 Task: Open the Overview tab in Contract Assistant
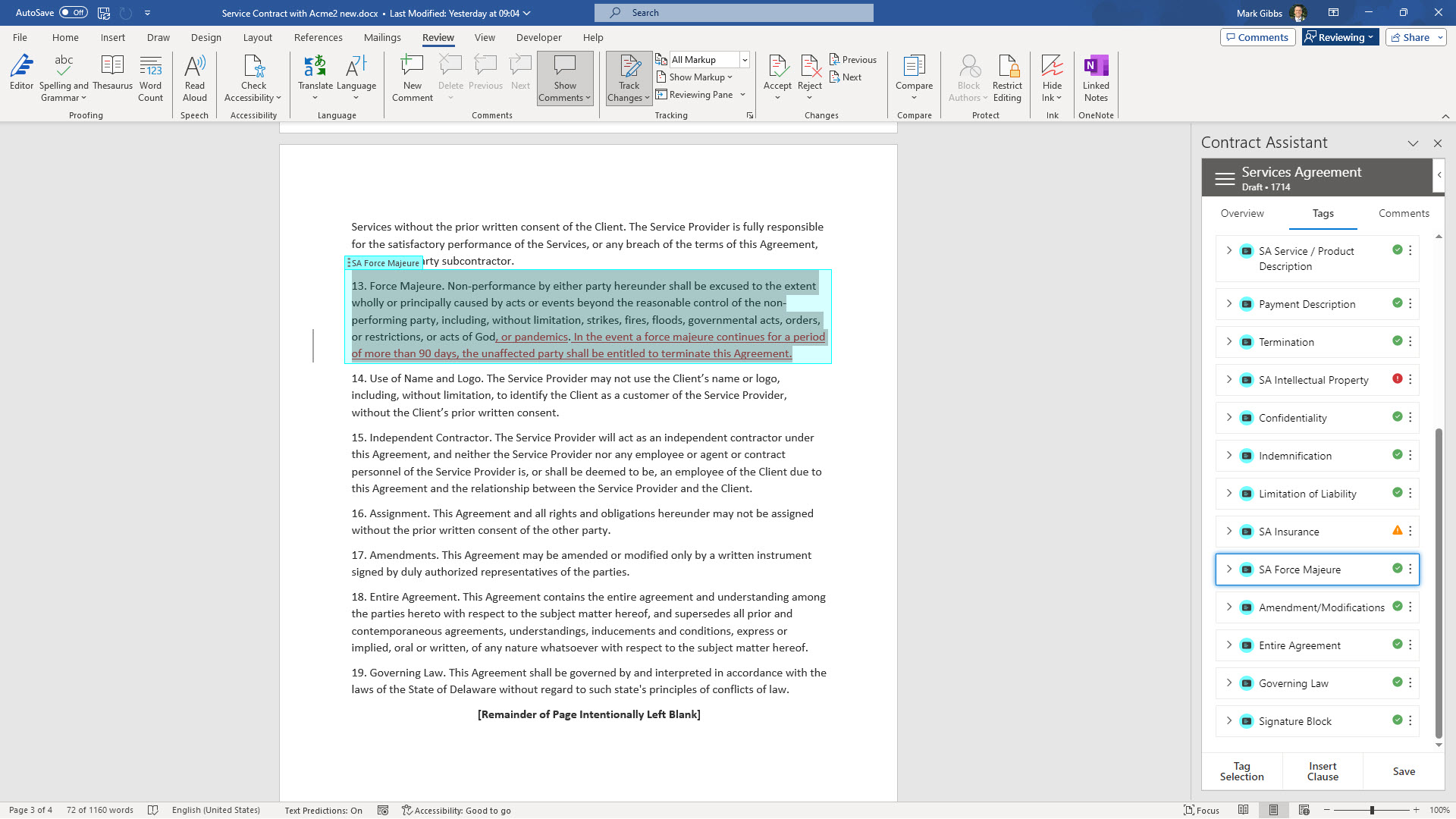pyautogui.click(x=1241, y=213)
